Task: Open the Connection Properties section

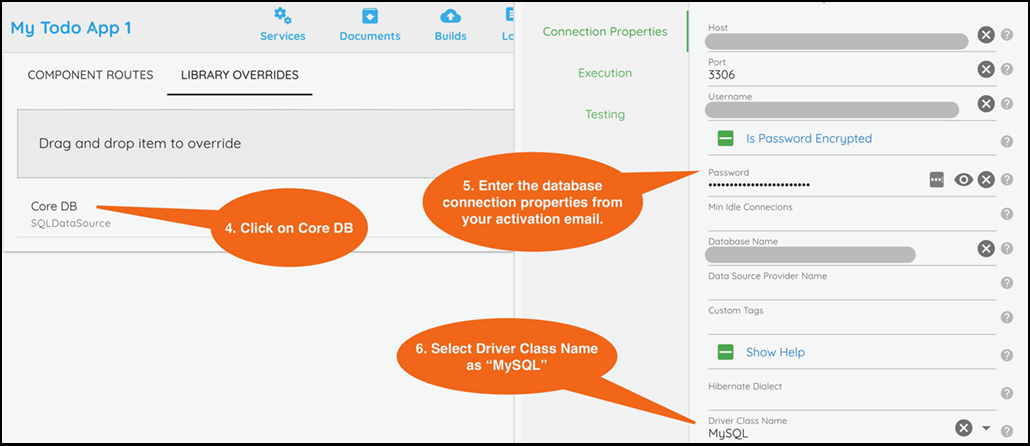Action: tap(604, 31)
